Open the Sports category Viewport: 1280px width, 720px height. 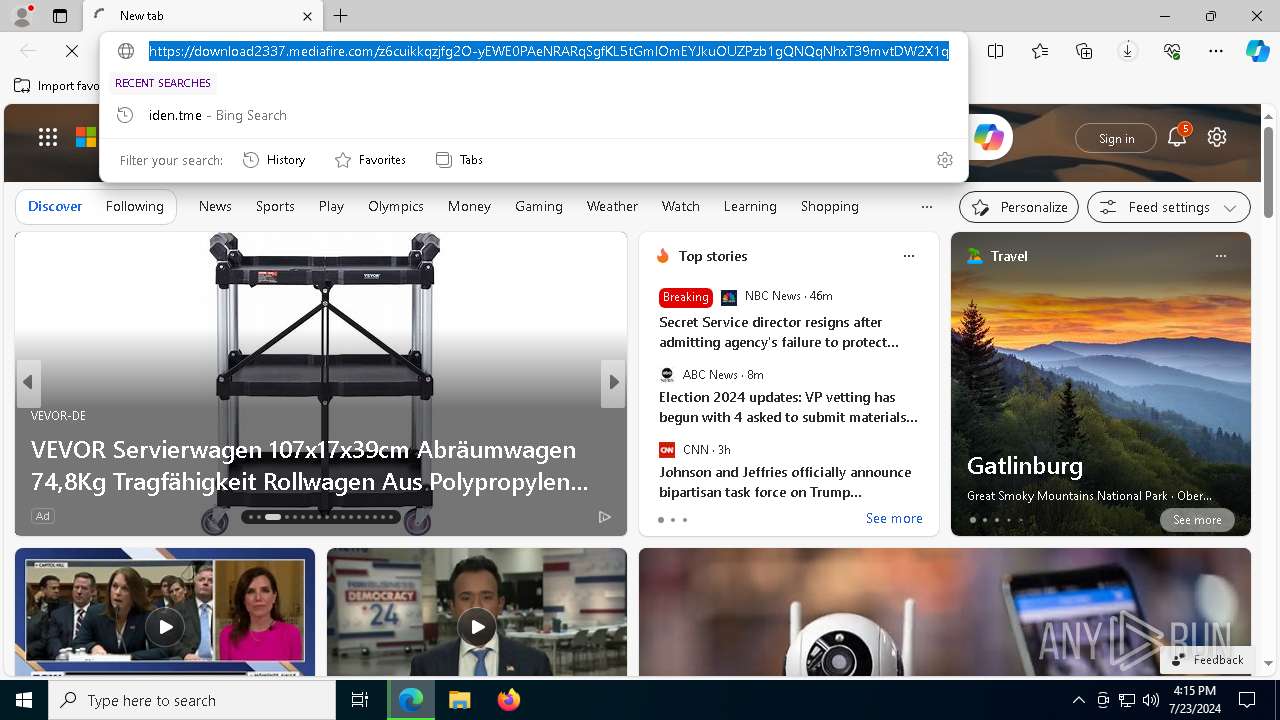click(x=275, y=207)
